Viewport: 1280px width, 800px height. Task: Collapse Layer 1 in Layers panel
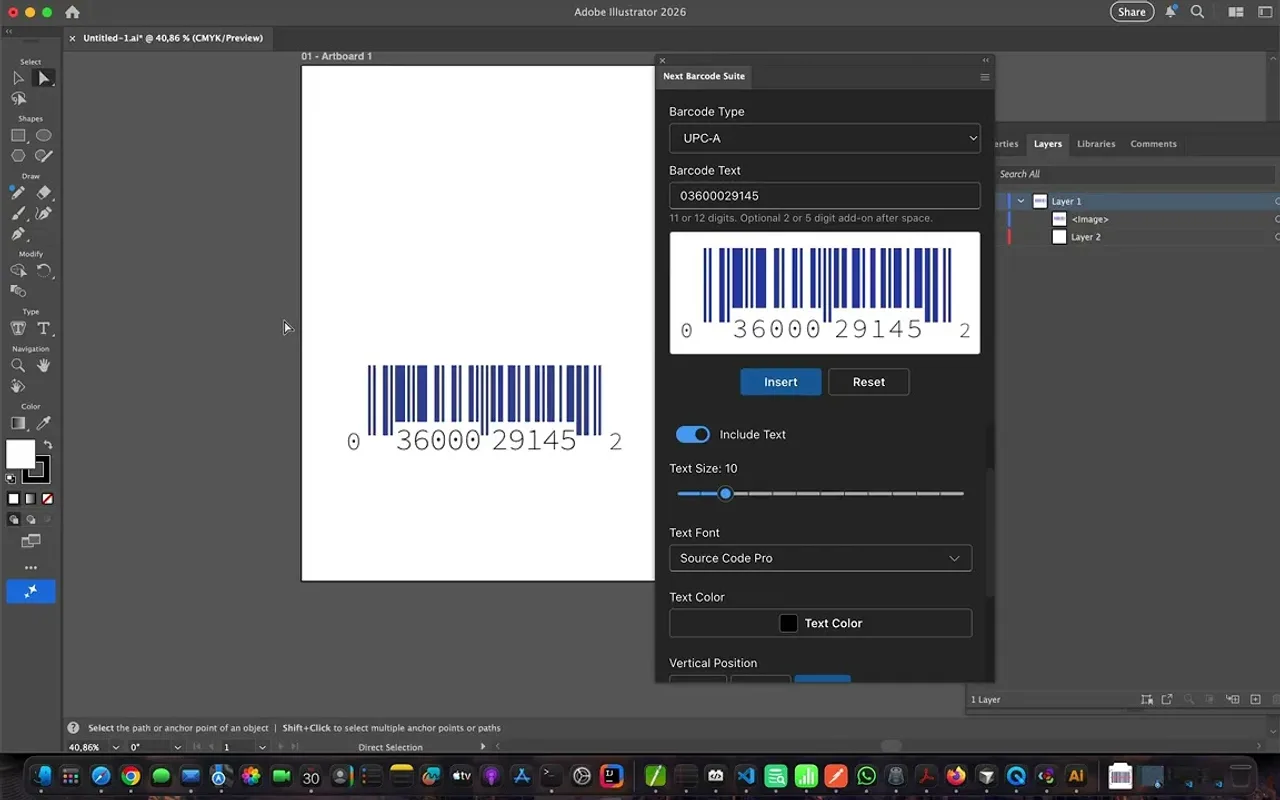click(1021, 201)
